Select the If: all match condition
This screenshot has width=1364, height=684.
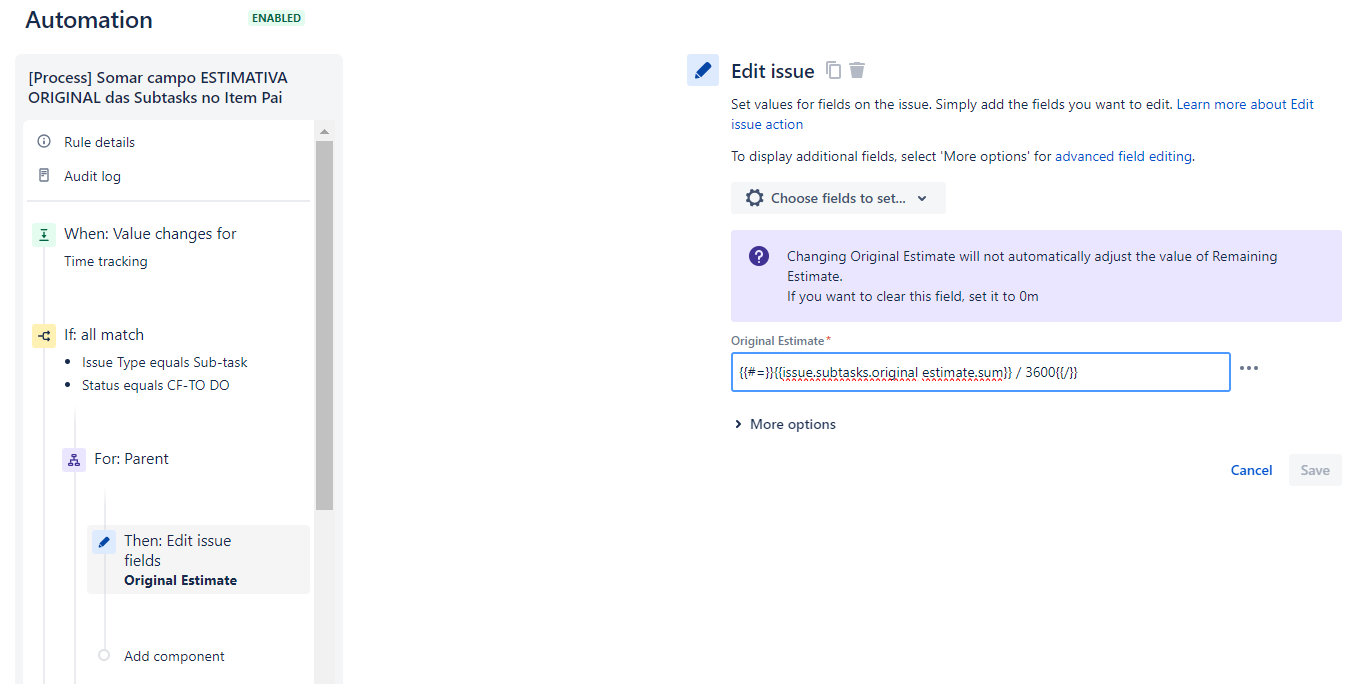[x=104, y=335]
